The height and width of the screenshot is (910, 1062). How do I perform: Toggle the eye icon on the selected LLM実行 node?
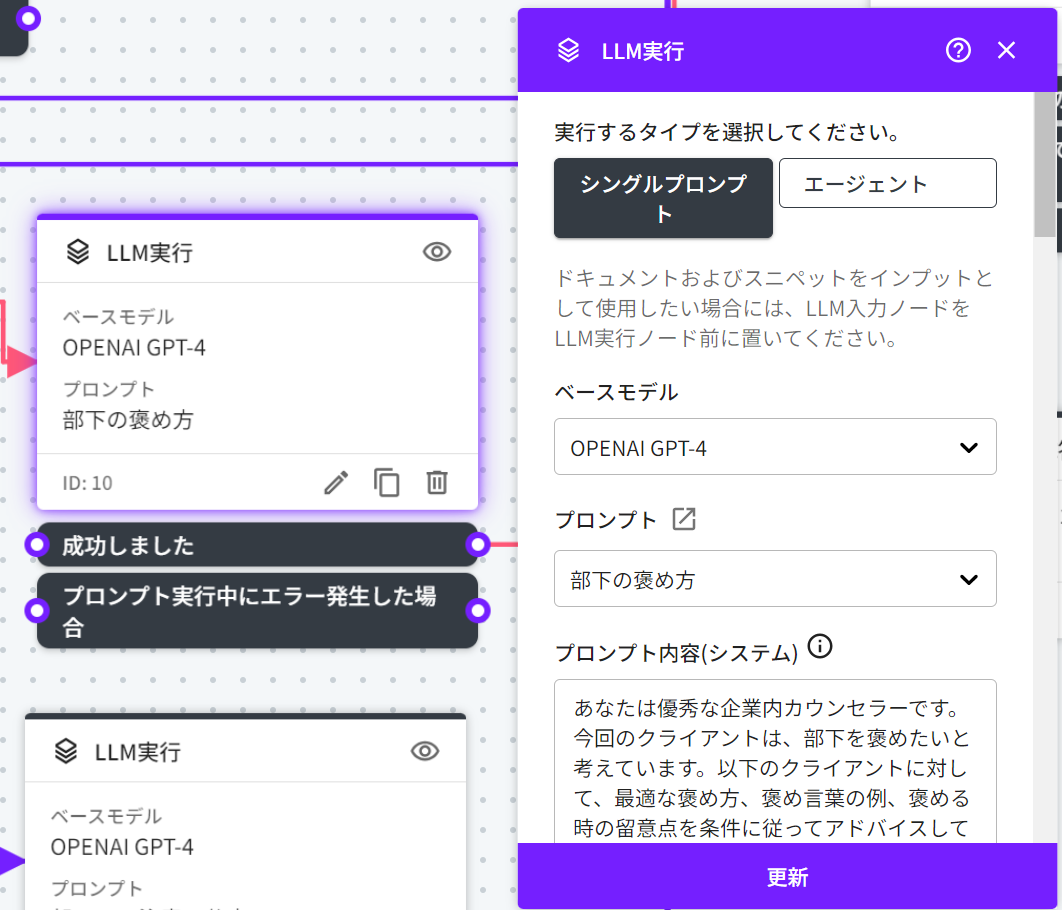pos(437,252)
